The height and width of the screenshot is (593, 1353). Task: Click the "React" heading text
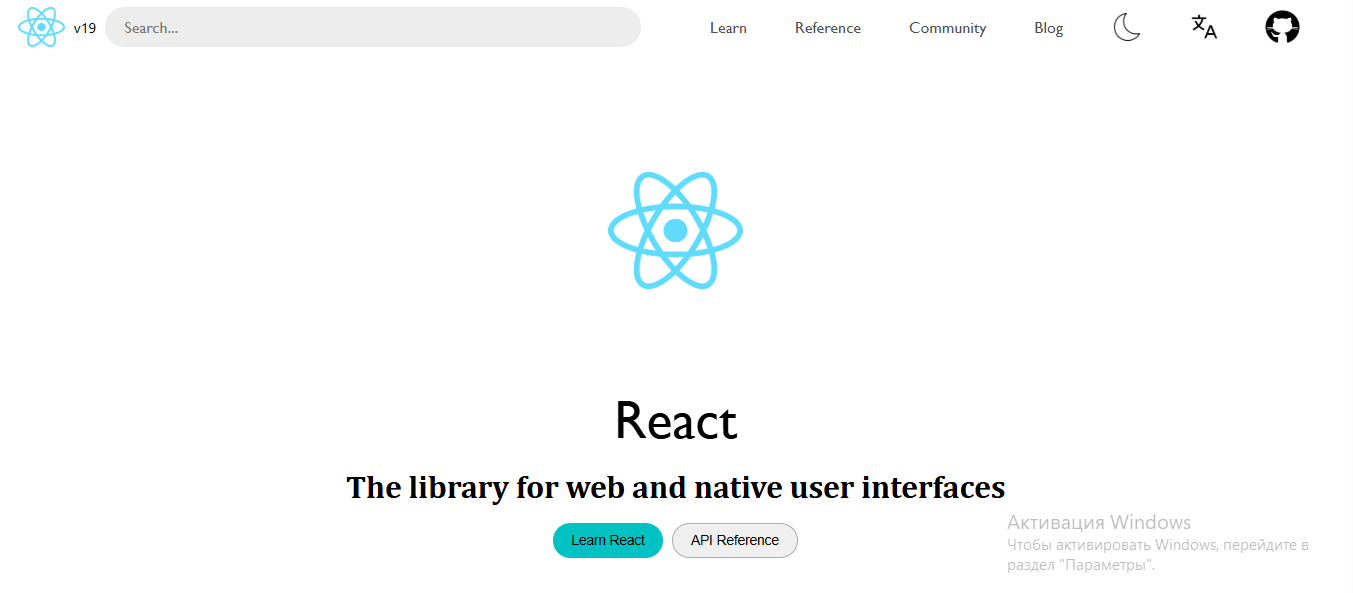click(x=676, y=421)
